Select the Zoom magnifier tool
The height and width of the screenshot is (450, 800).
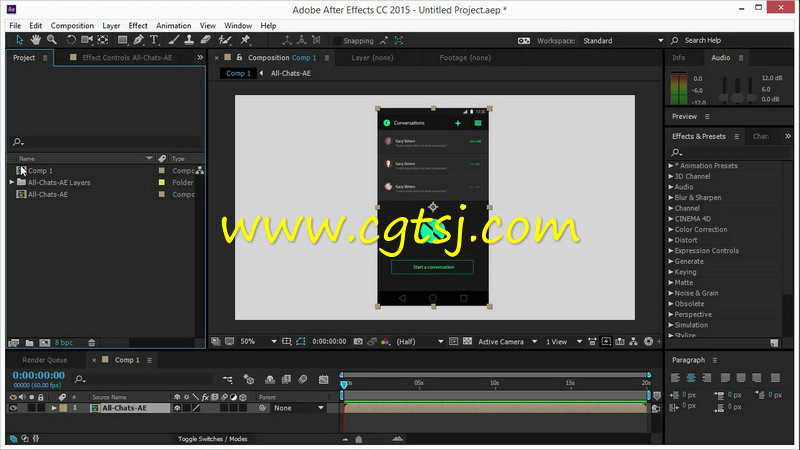pos(52,40)
